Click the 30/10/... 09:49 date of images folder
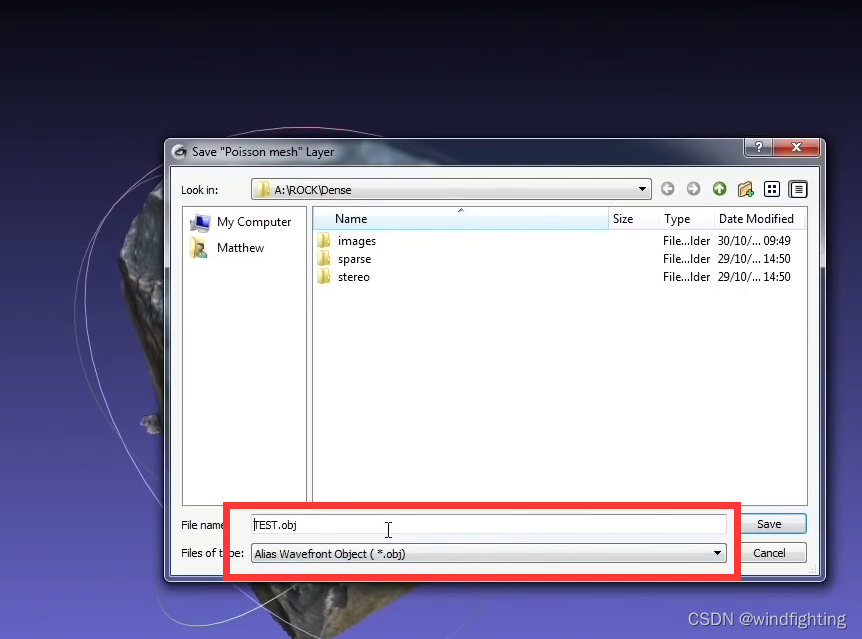Viewport: 862px width, 639px height. pyautogui.click(x=754, y=241)
